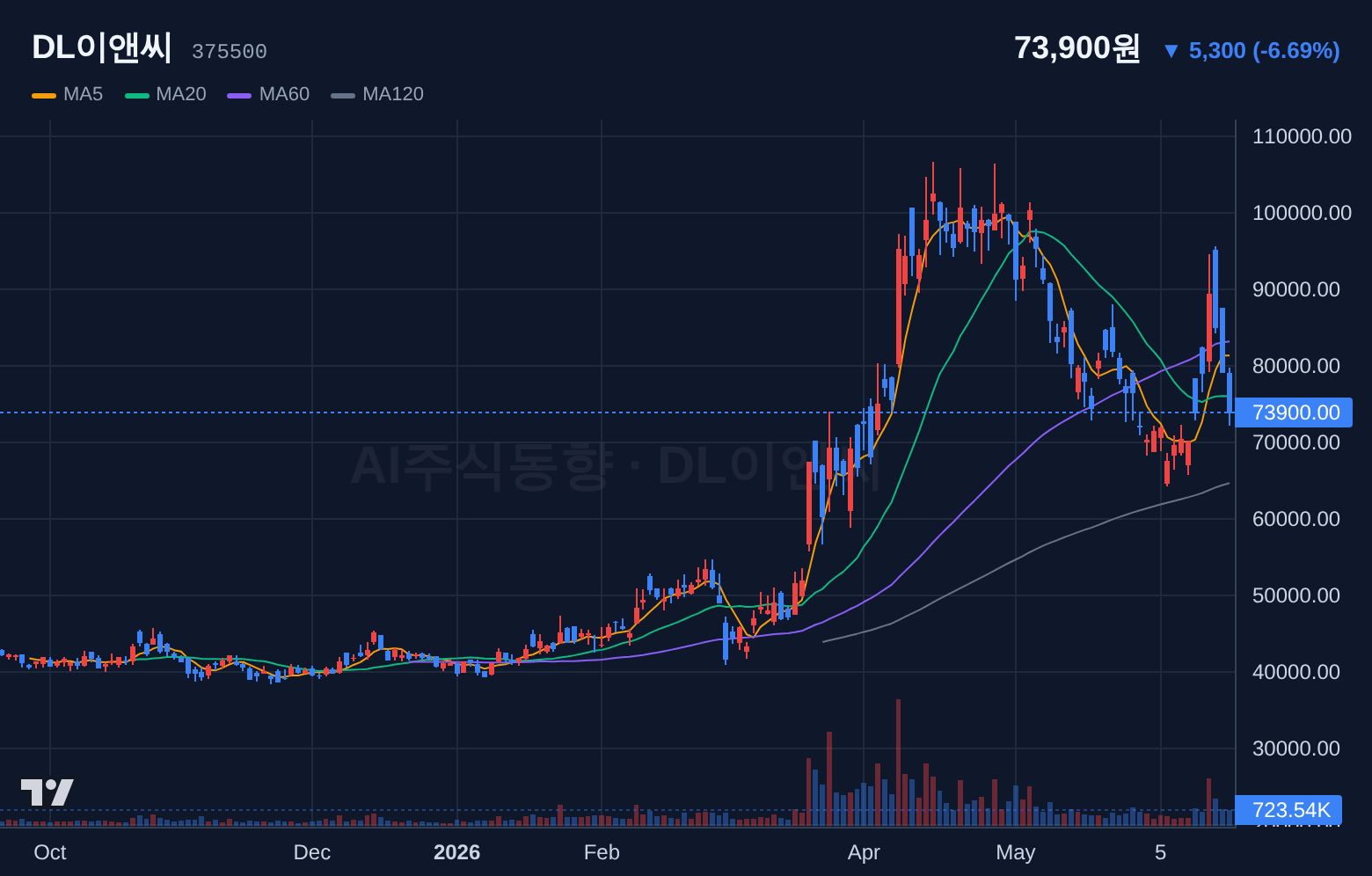Image resolution: width=1372 pixels, height=876 pixels.
Task: Click the 2026 label on time axis
Action: coord(457,852)
